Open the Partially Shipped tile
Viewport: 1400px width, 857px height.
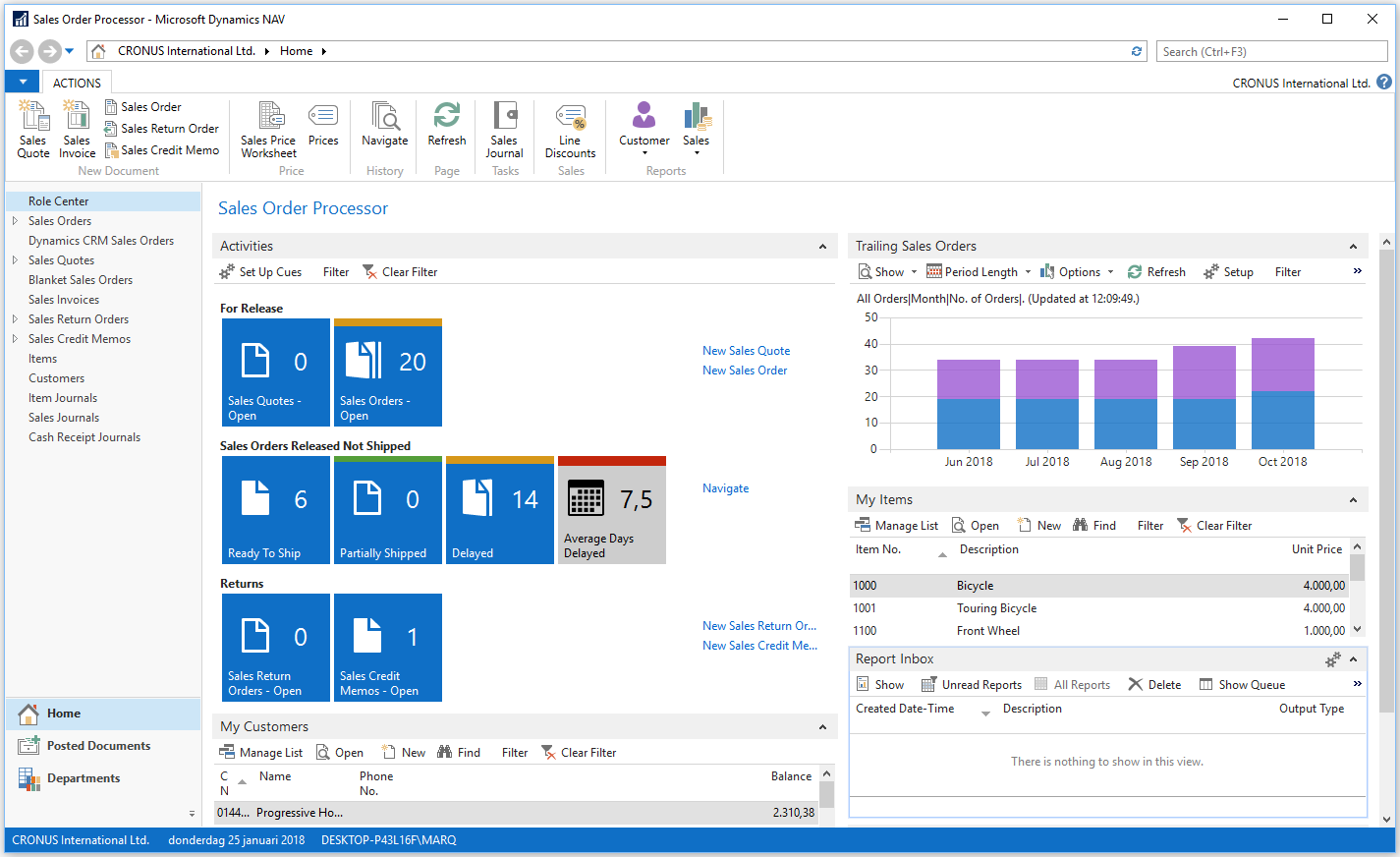[388, 510]
